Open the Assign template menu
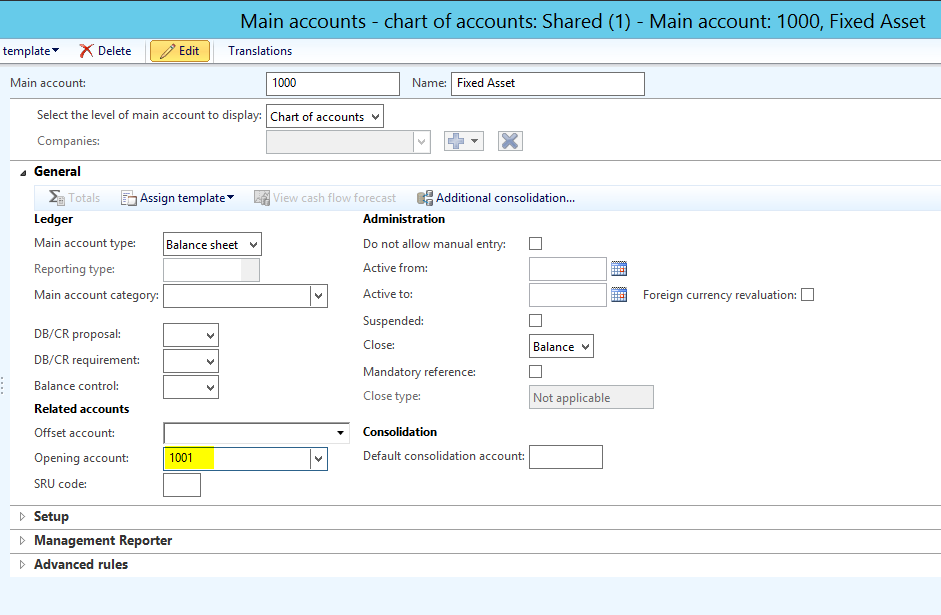 [x=178, y=198]
